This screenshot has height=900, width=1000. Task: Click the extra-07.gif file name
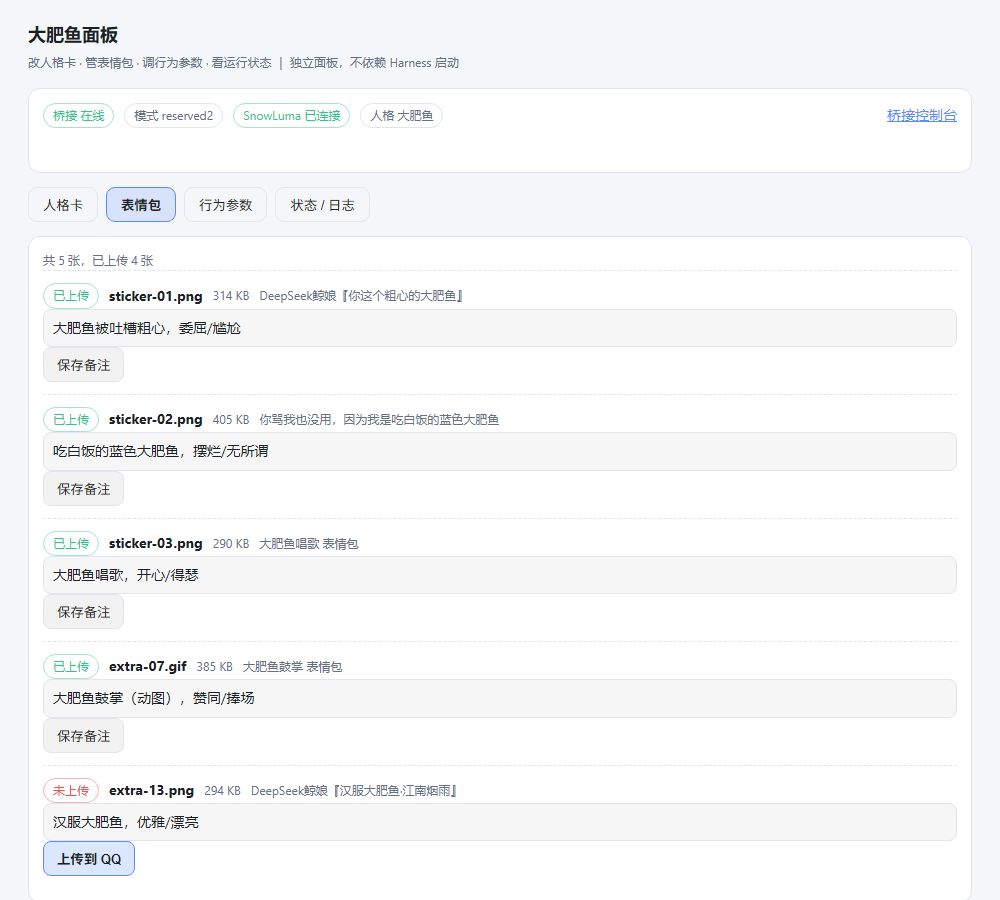pyautogui.click(x=148, y=667)
